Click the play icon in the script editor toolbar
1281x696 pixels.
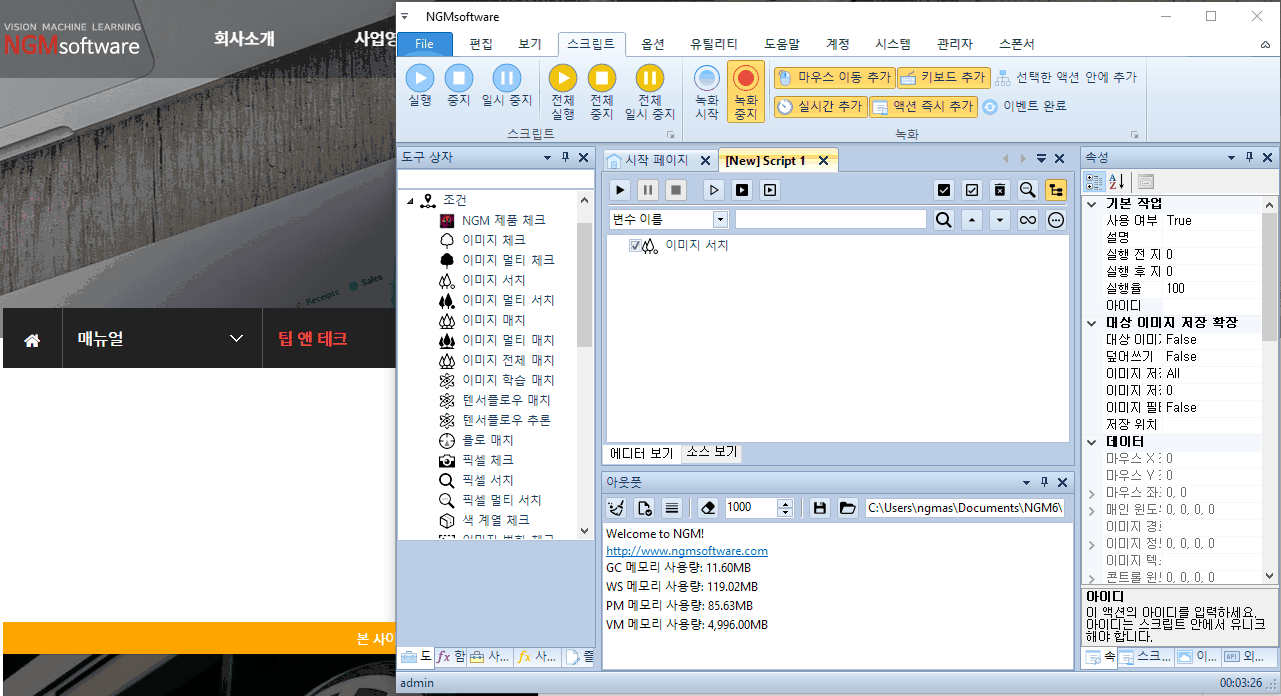coord(620,189)
